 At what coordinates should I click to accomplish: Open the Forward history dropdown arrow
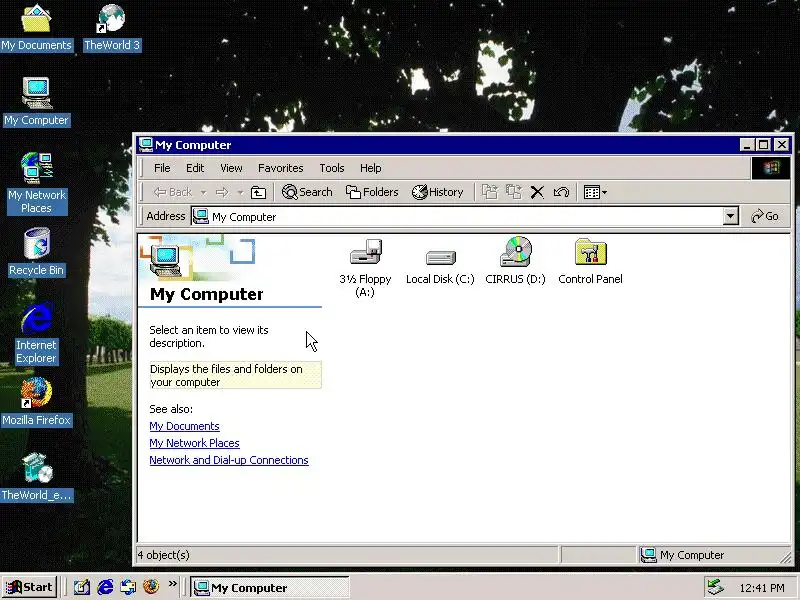pos(240,192)
